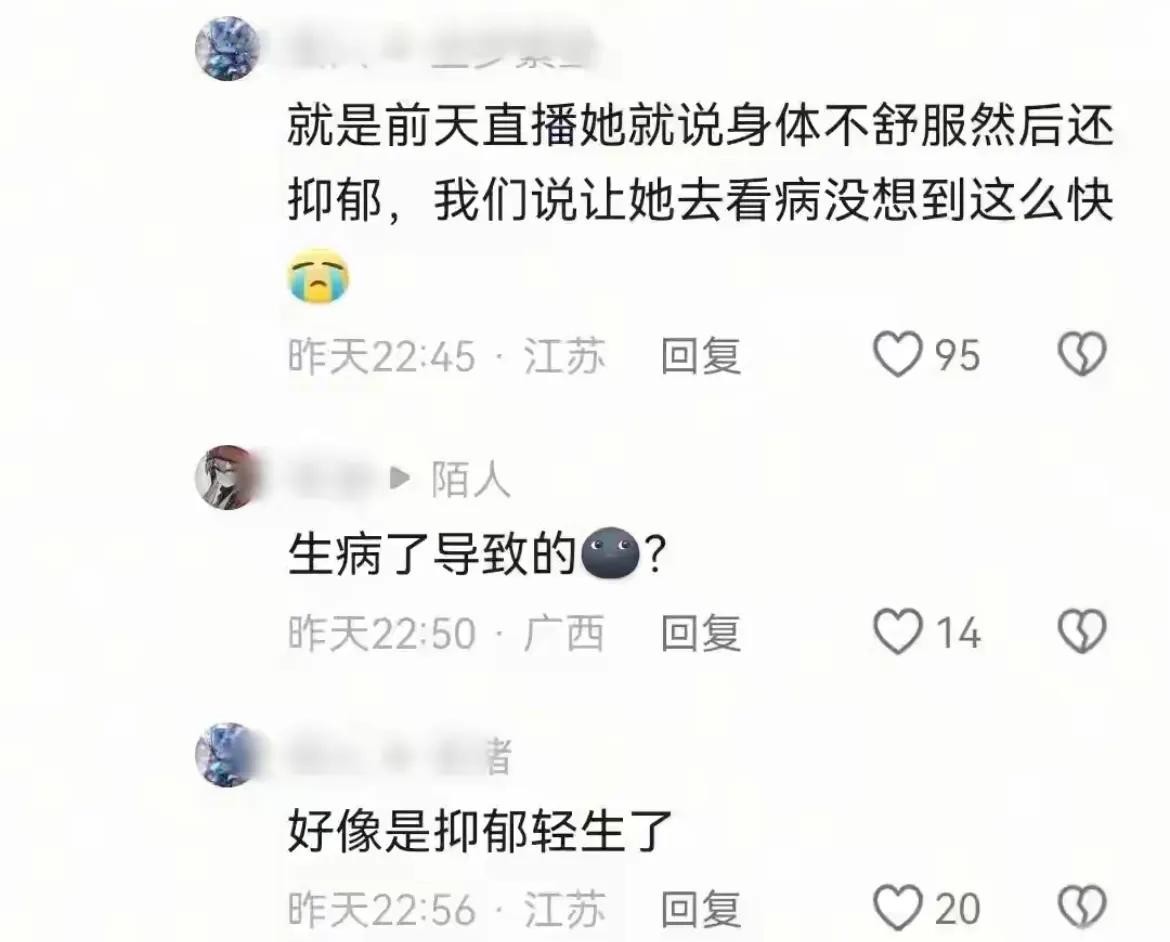Select the comment text 好像是抑郁轻生了
The width and height of the screenshot is (1170, 942).
click(481, 832)
